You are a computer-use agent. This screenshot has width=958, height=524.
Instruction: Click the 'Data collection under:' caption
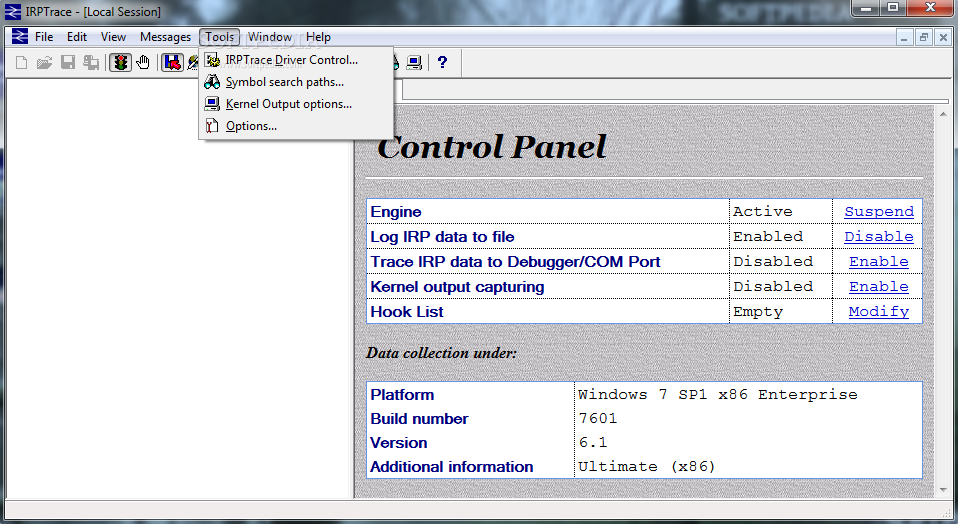tap(441, 353)
